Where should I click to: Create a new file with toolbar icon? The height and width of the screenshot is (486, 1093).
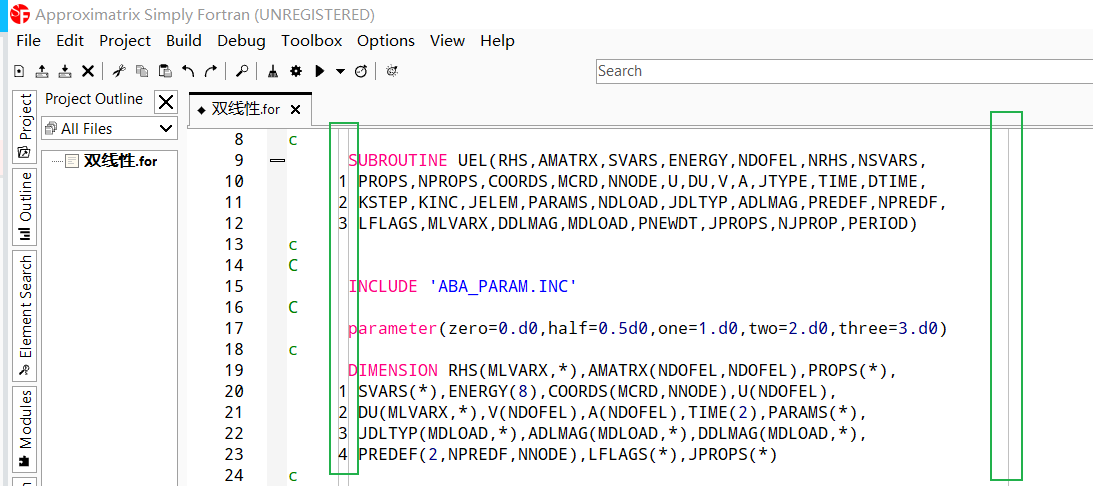(20, 70)
